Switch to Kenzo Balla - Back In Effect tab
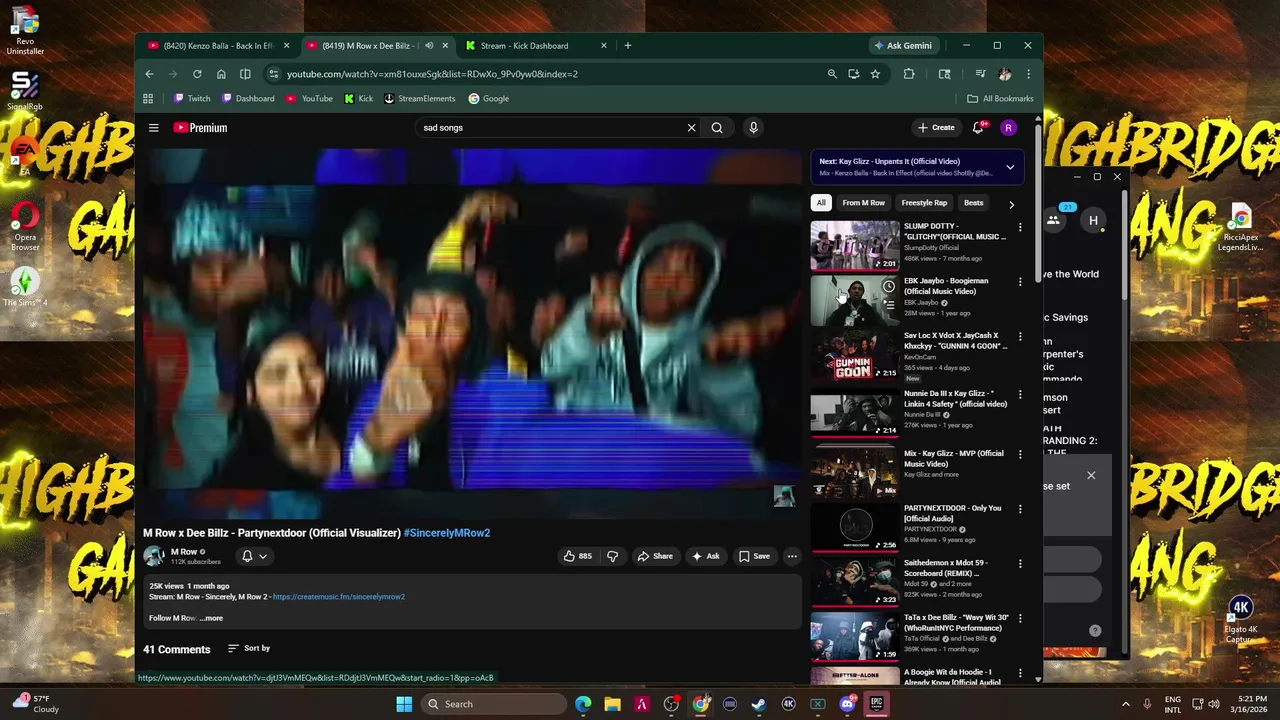The width and height of the screenshot is (1280, 720). 218,46
